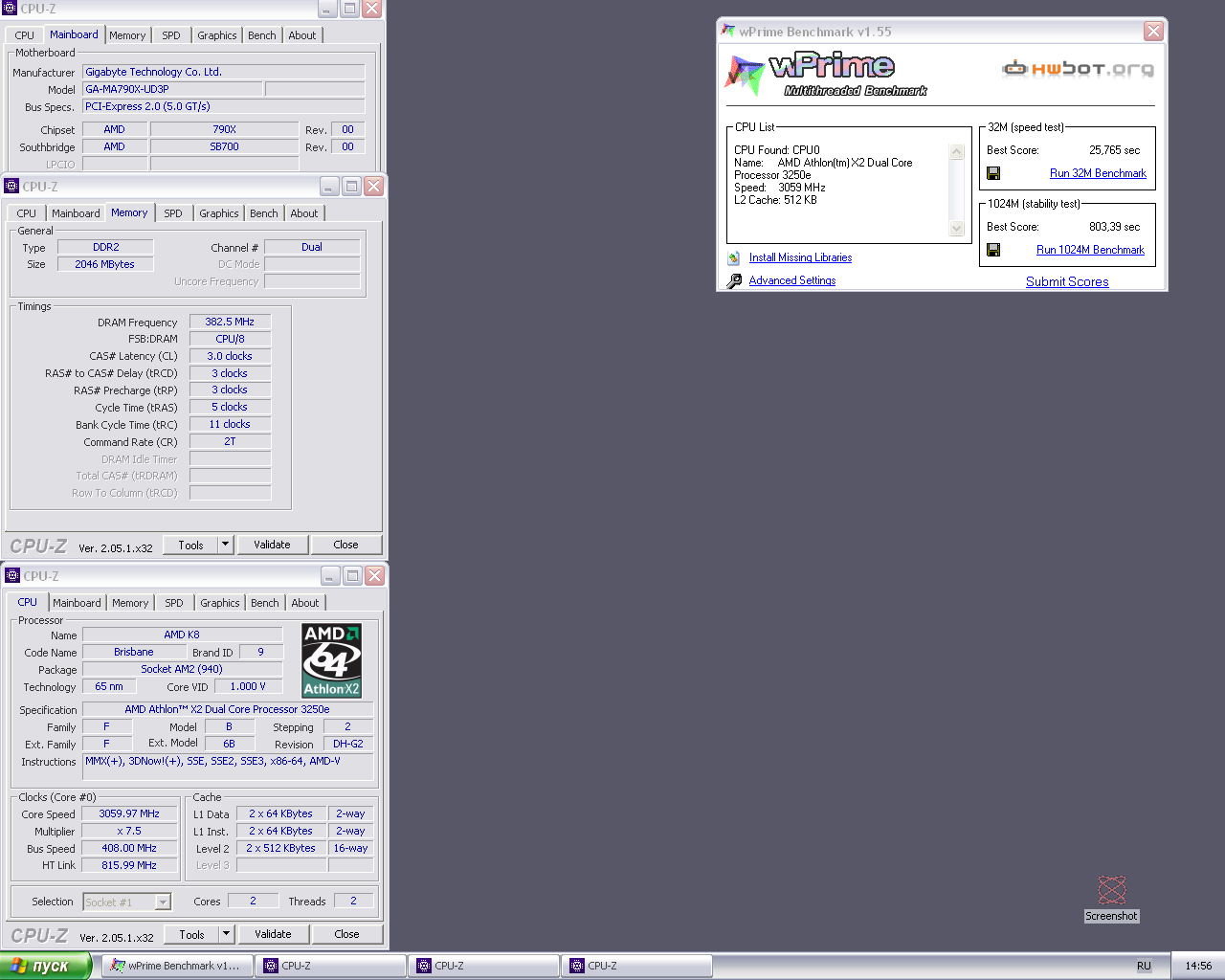Click Close button in CPU window
Screen dimensions: 1225x980
[x=346, y=934]
